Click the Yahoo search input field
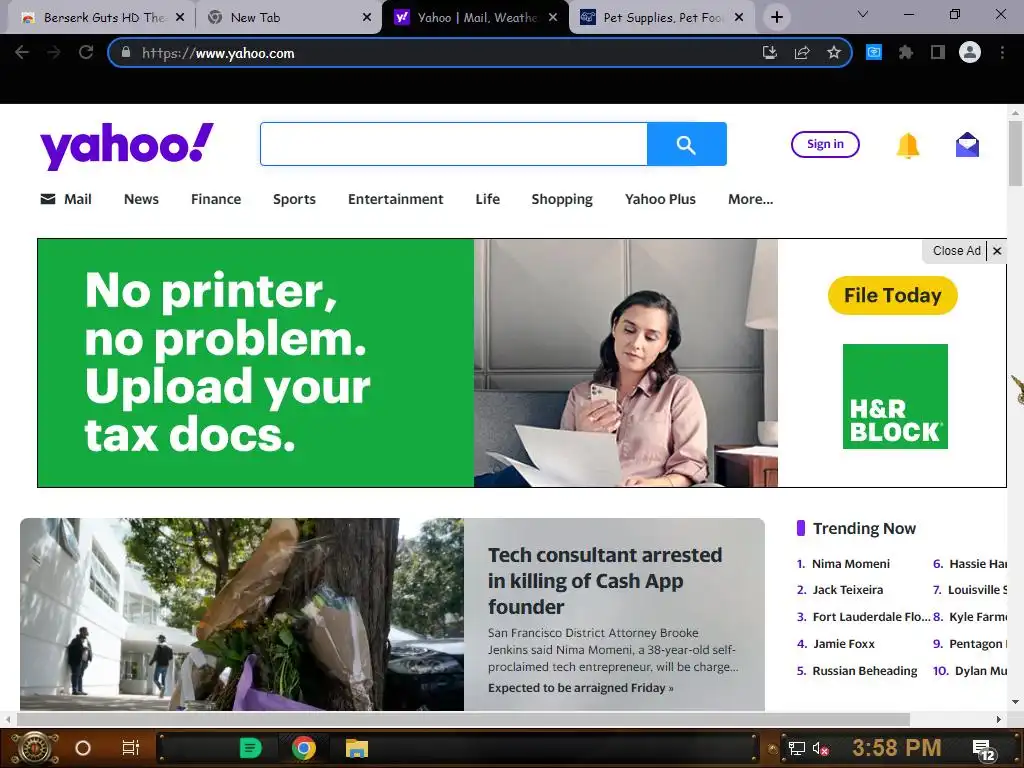Image resolution: width=1024 pixels, height=768 pixels. click(x=454, y=144)
